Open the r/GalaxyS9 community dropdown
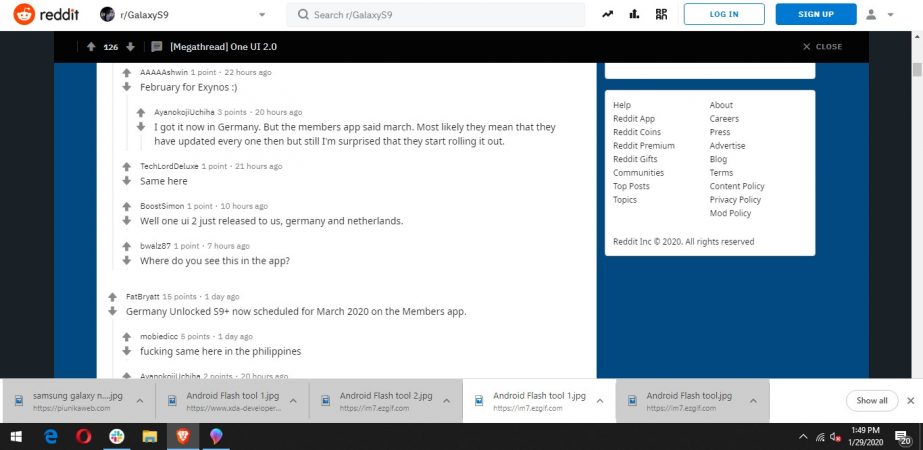The image size is (923, 450). tap(183, 15)
